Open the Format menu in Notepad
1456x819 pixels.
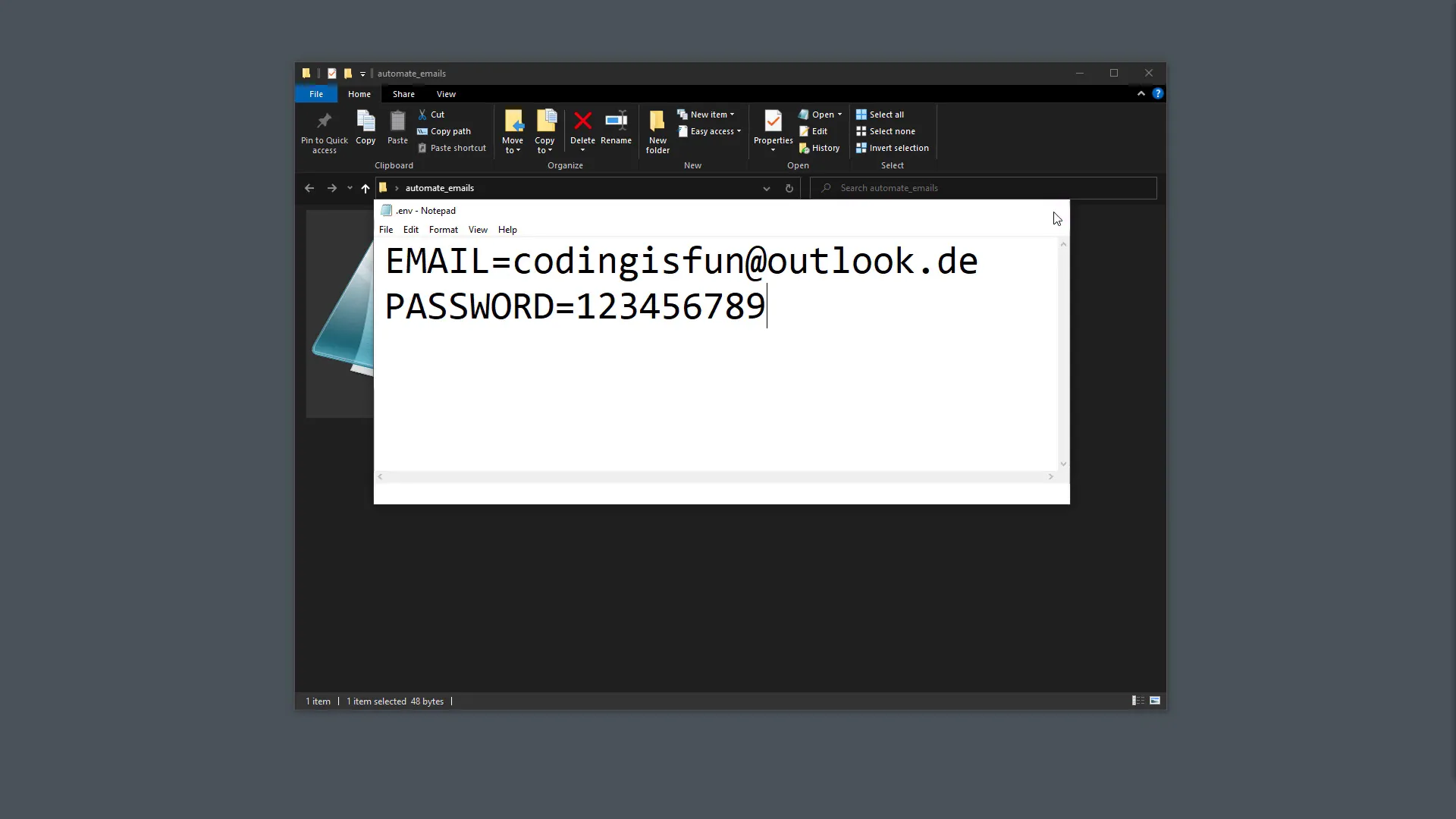coord(443,229)
